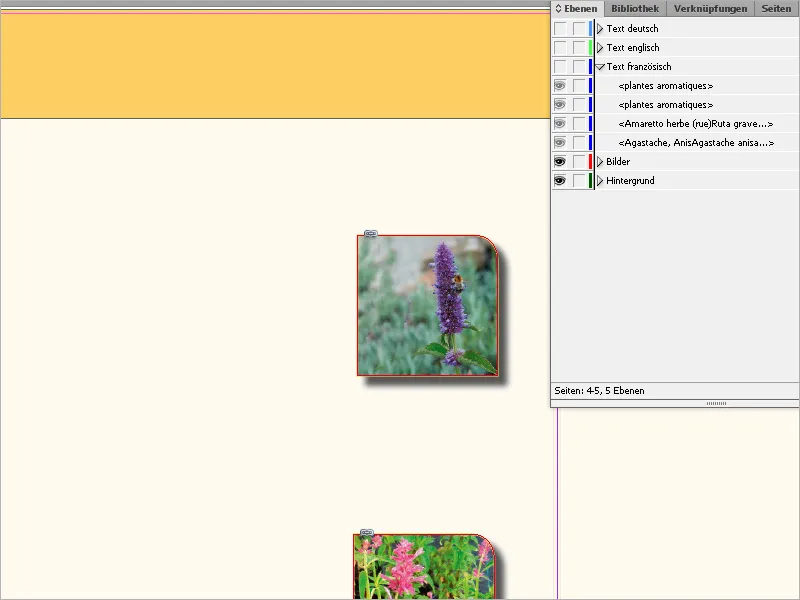Image resolution: width=800 pixels, height=600 pixels.
Task: Lock the Hintergrund layer
Action: [x=579, y=181]
